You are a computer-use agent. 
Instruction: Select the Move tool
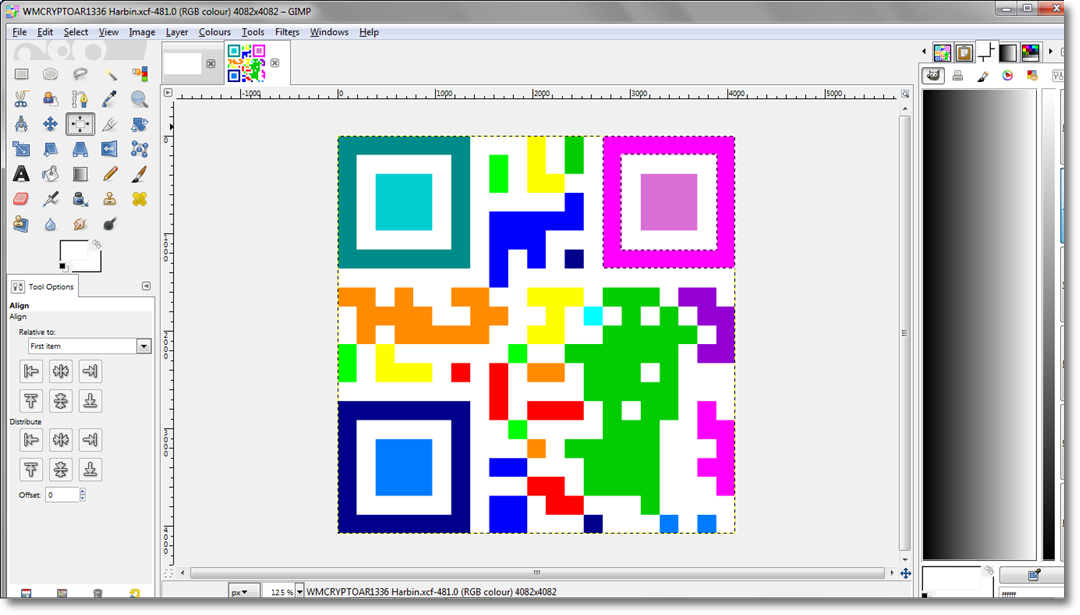coord(50,124)
